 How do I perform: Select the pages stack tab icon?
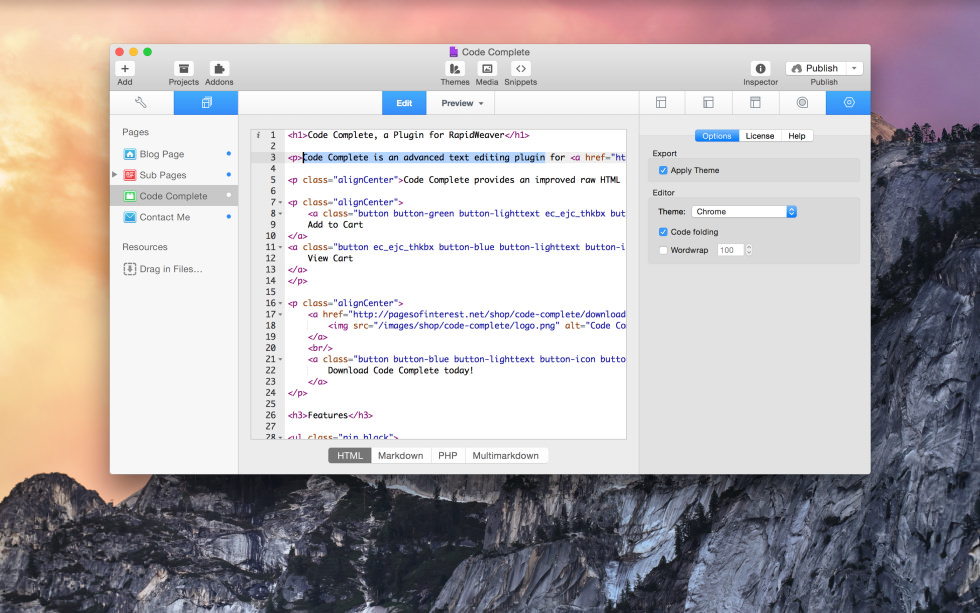pyautogui.click(x=206, y=102)
